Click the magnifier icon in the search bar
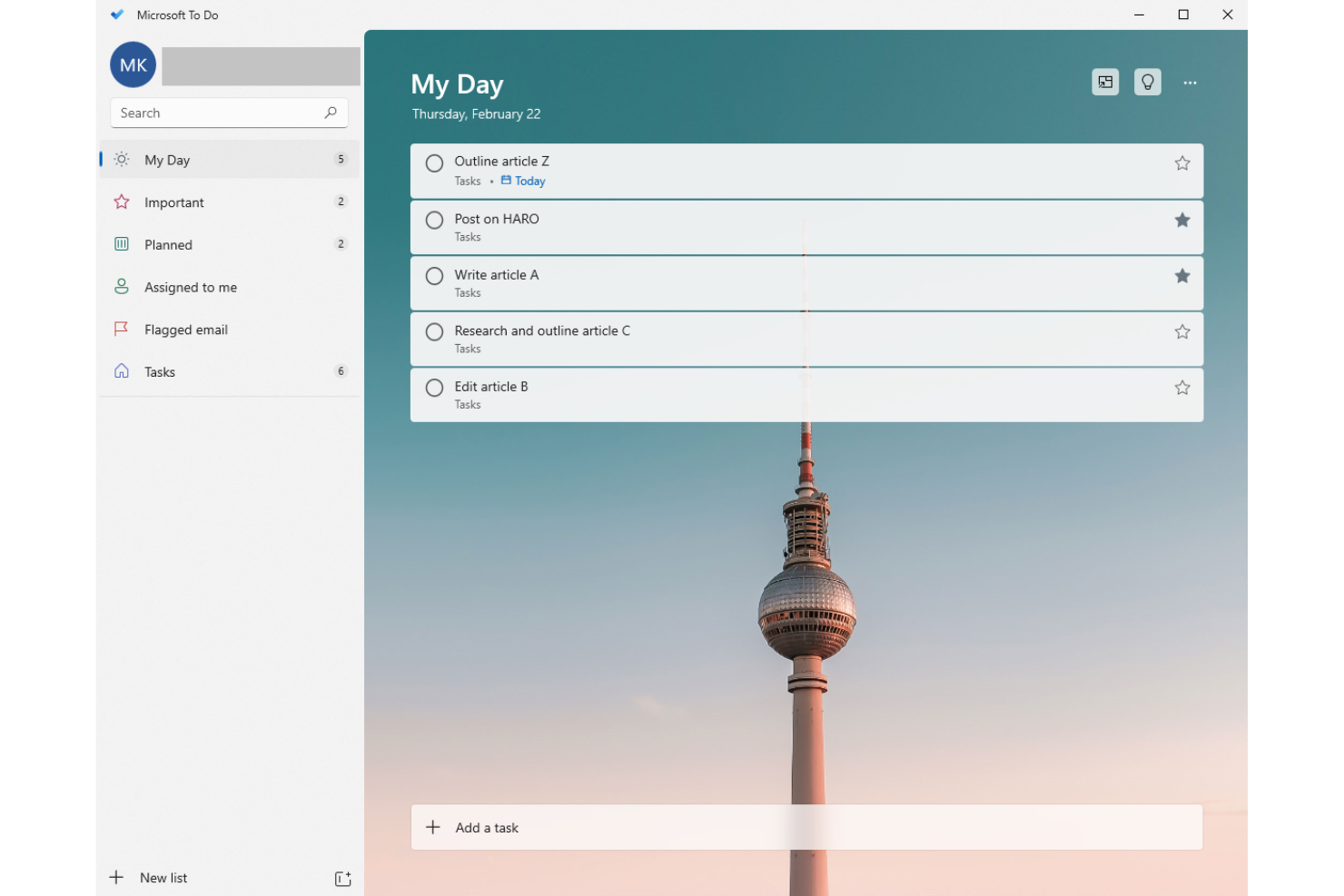 331,113
